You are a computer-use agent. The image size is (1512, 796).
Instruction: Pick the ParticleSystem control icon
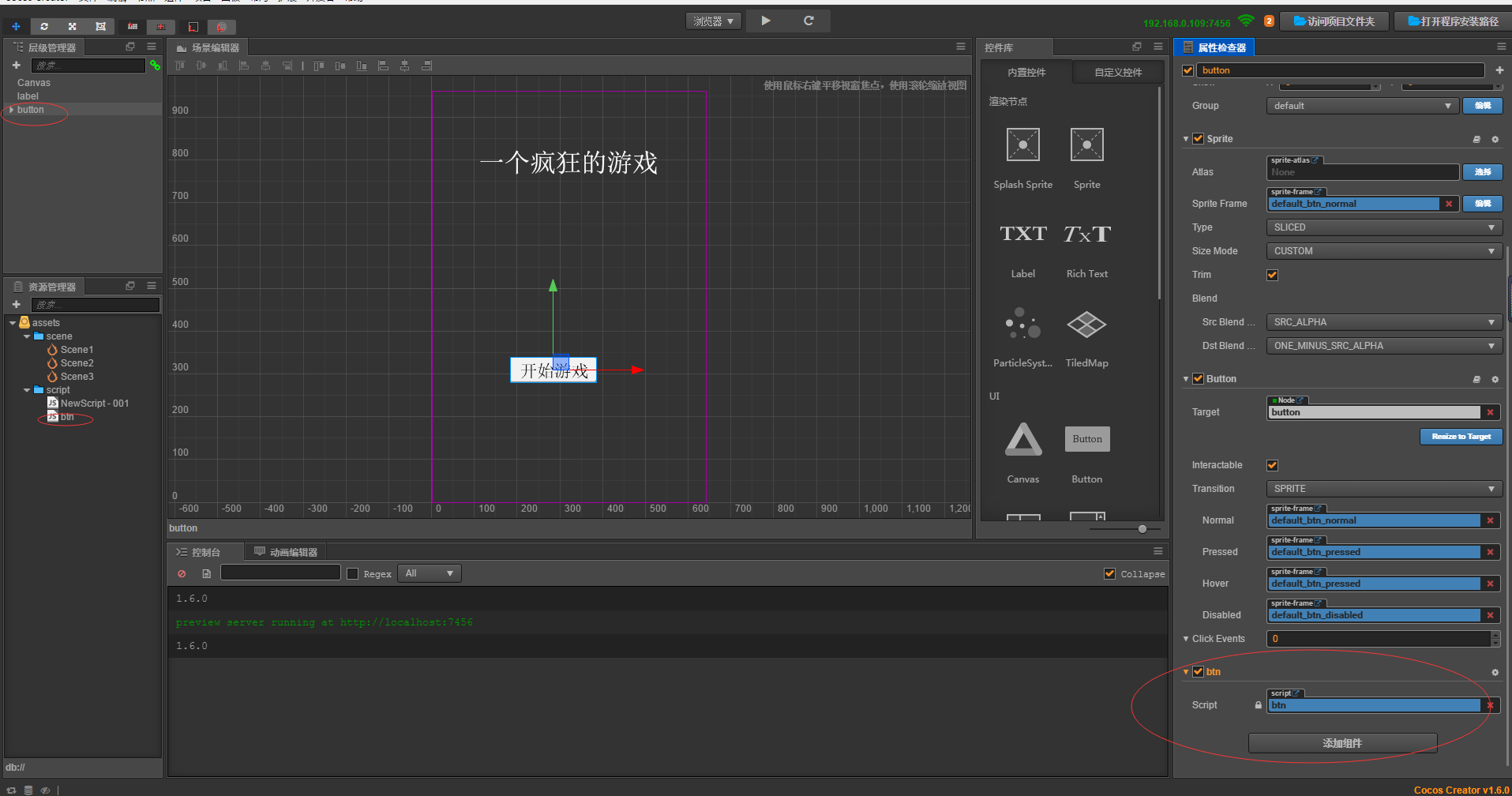point(1023,323)
